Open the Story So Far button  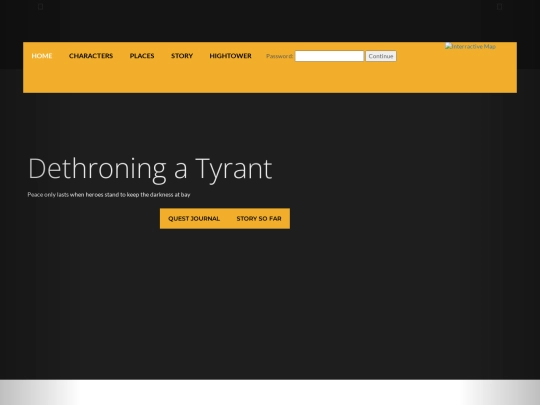pyautogui.click(x=259, y=219)
